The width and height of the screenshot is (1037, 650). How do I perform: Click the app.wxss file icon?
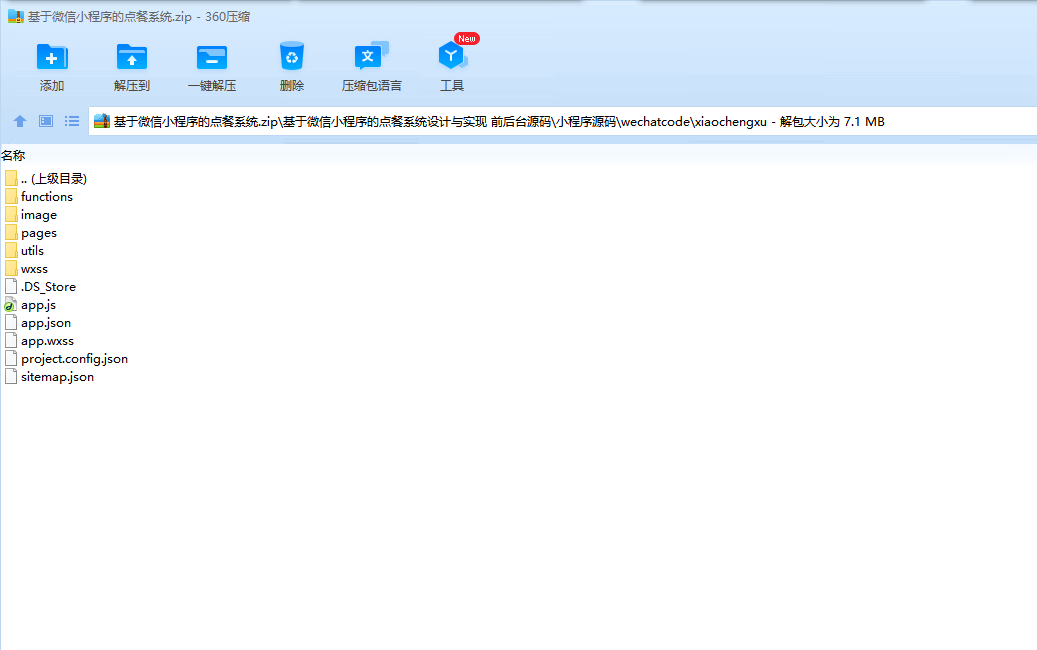pyautogui.click(x=11, y=341)
